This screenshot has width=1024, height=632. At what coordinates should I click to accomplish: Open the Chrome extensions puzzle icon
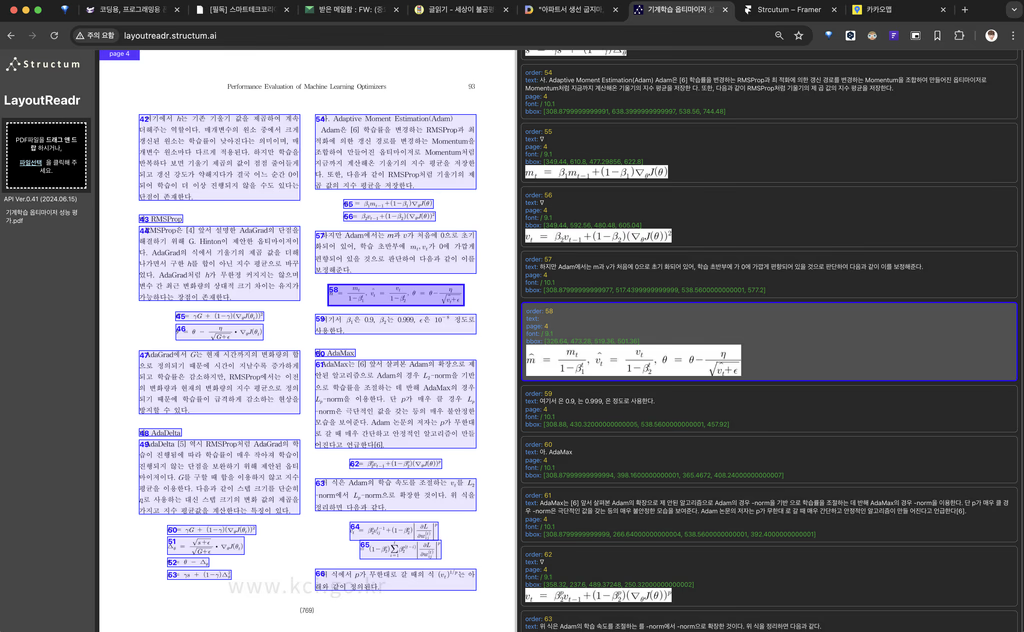959,35
